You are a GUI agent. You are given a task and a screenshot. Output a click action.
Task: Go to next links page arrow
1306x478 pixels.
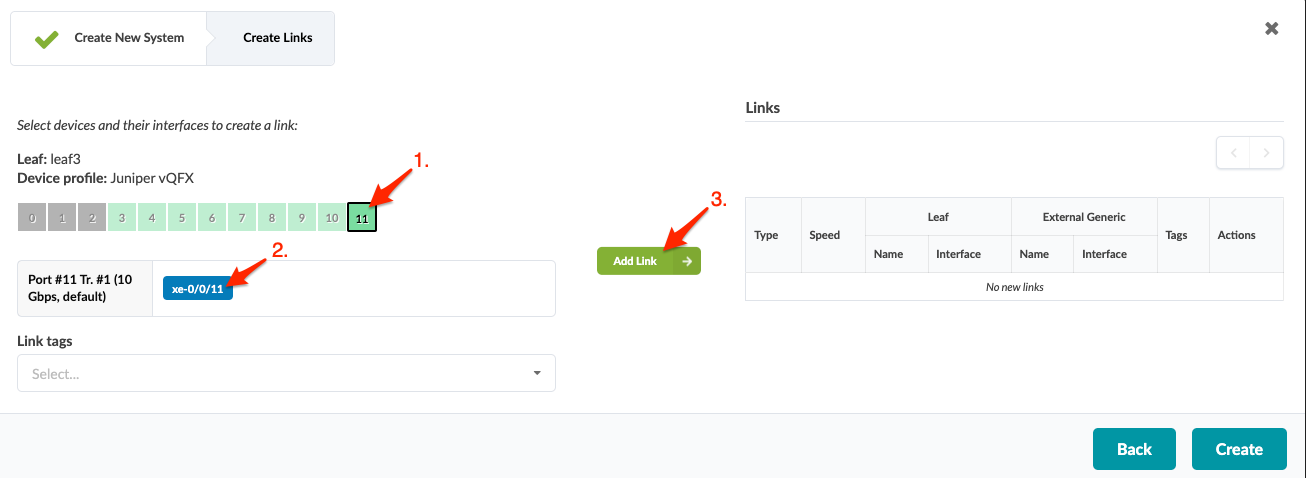(1266, 153)
